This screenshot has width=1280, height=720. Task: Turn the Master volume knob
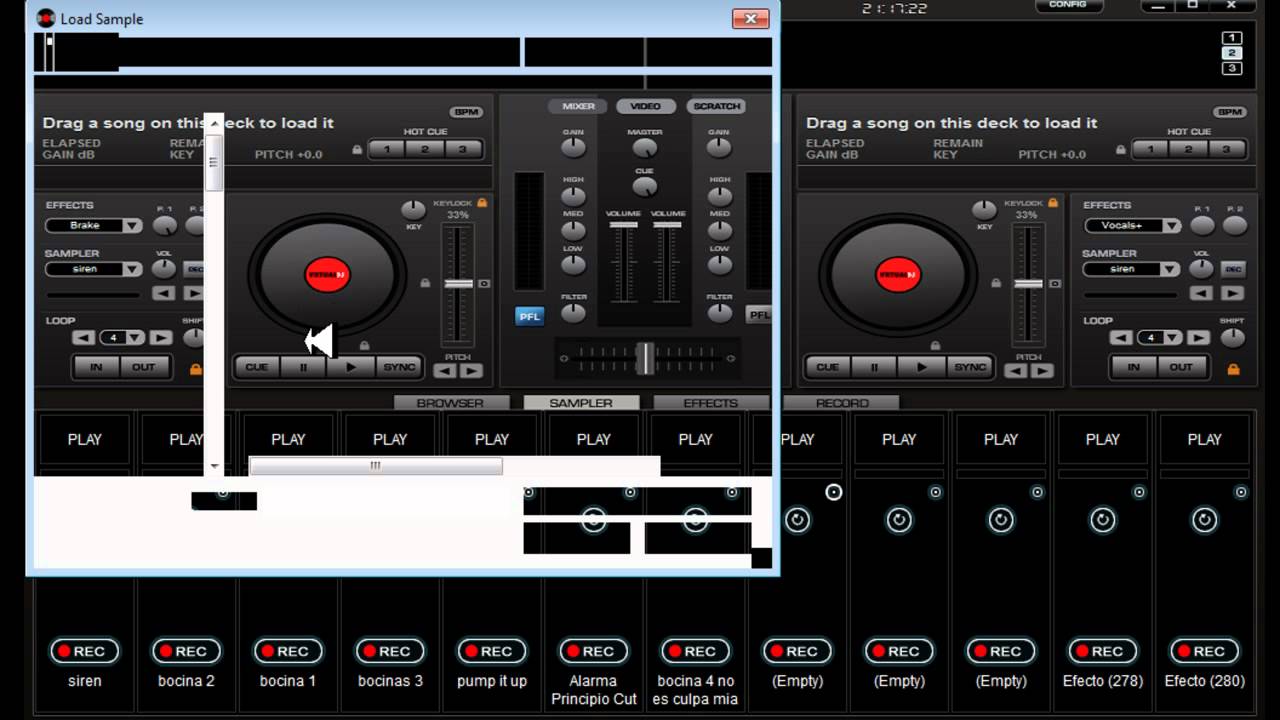[645, 149]
